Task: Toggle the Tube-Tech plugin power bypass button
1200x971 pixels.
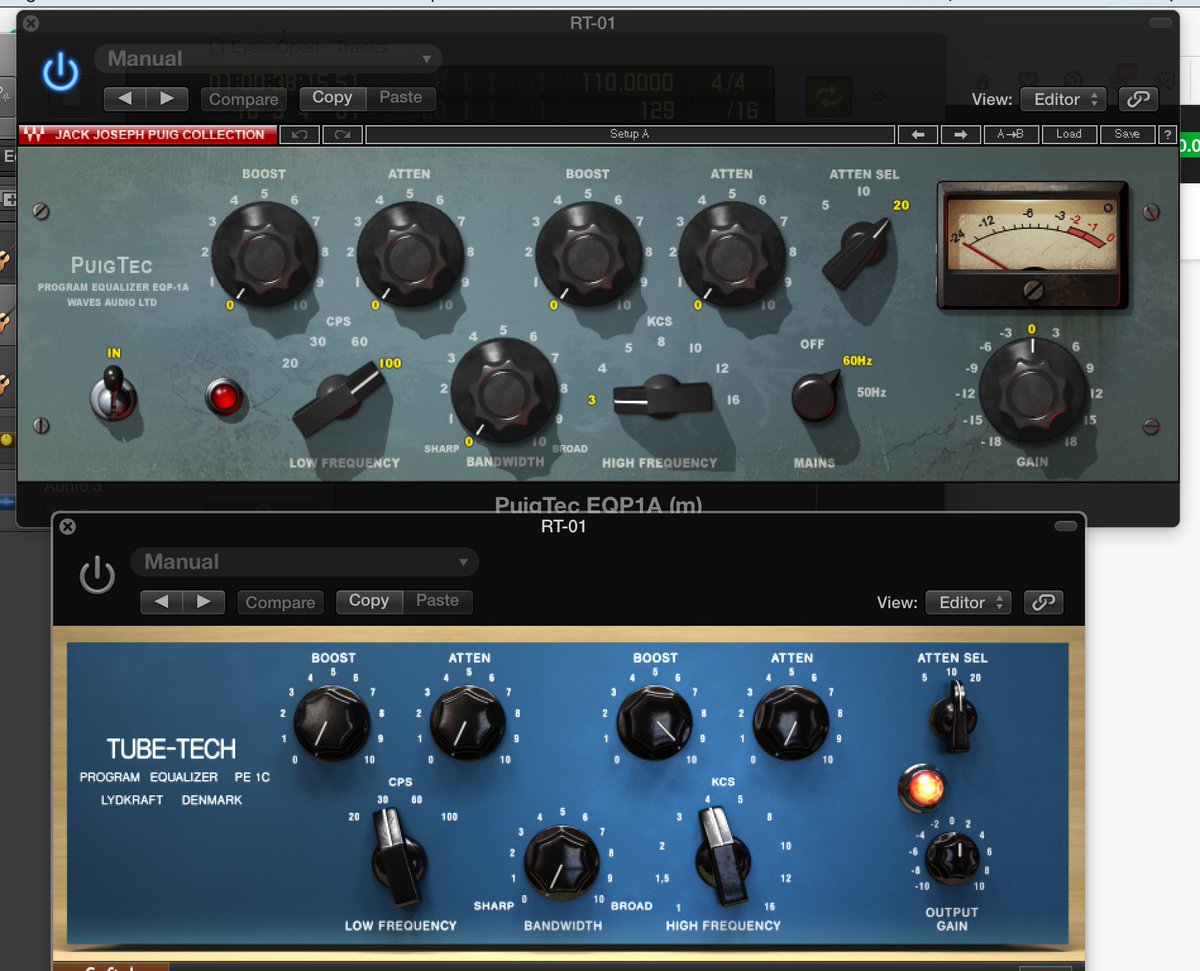Action: coord(97,575)
